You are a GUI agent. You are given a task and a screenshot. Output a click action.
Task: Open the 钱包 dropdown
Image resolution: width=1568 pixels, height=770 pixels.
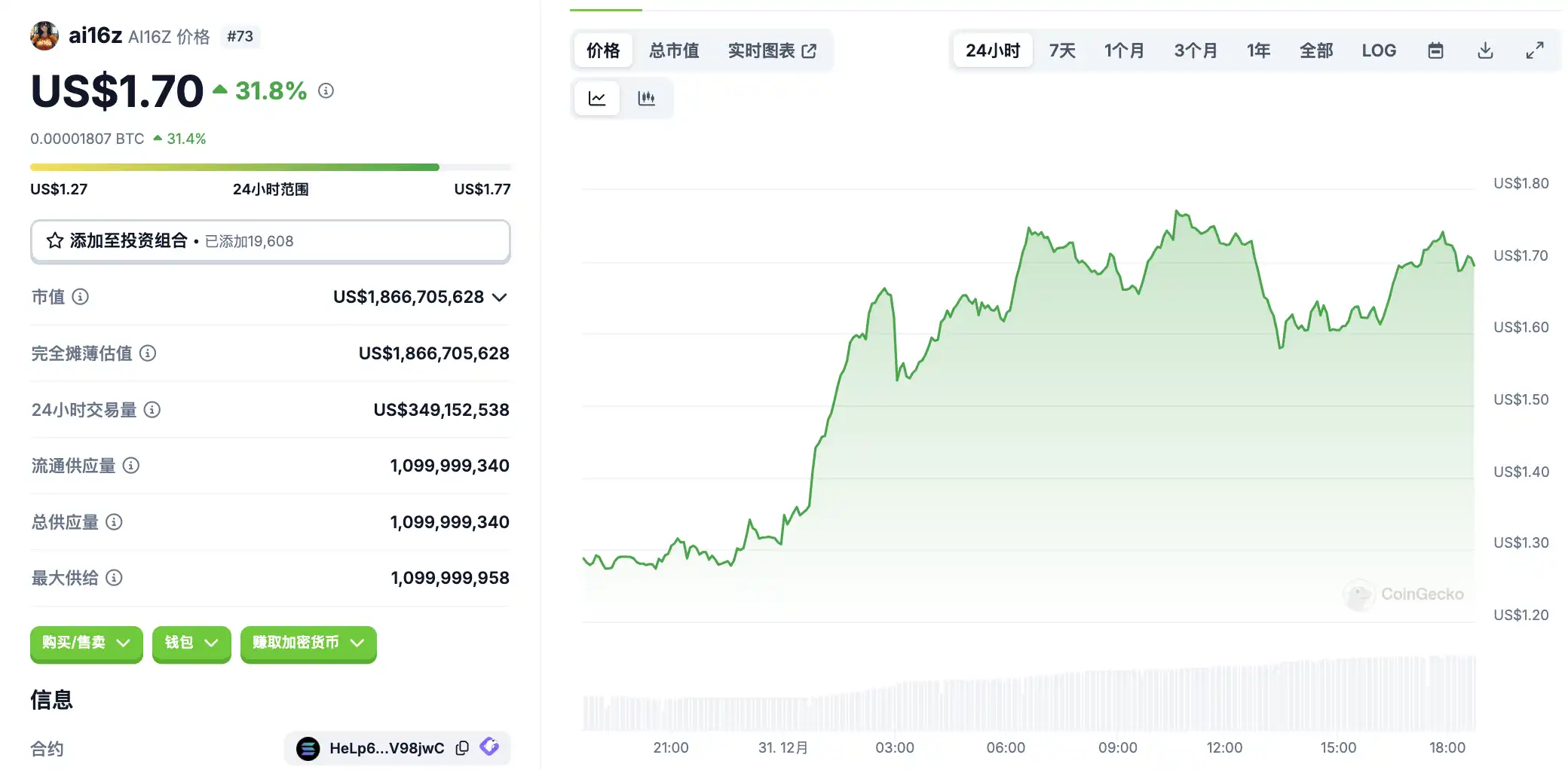pos(191,643)
